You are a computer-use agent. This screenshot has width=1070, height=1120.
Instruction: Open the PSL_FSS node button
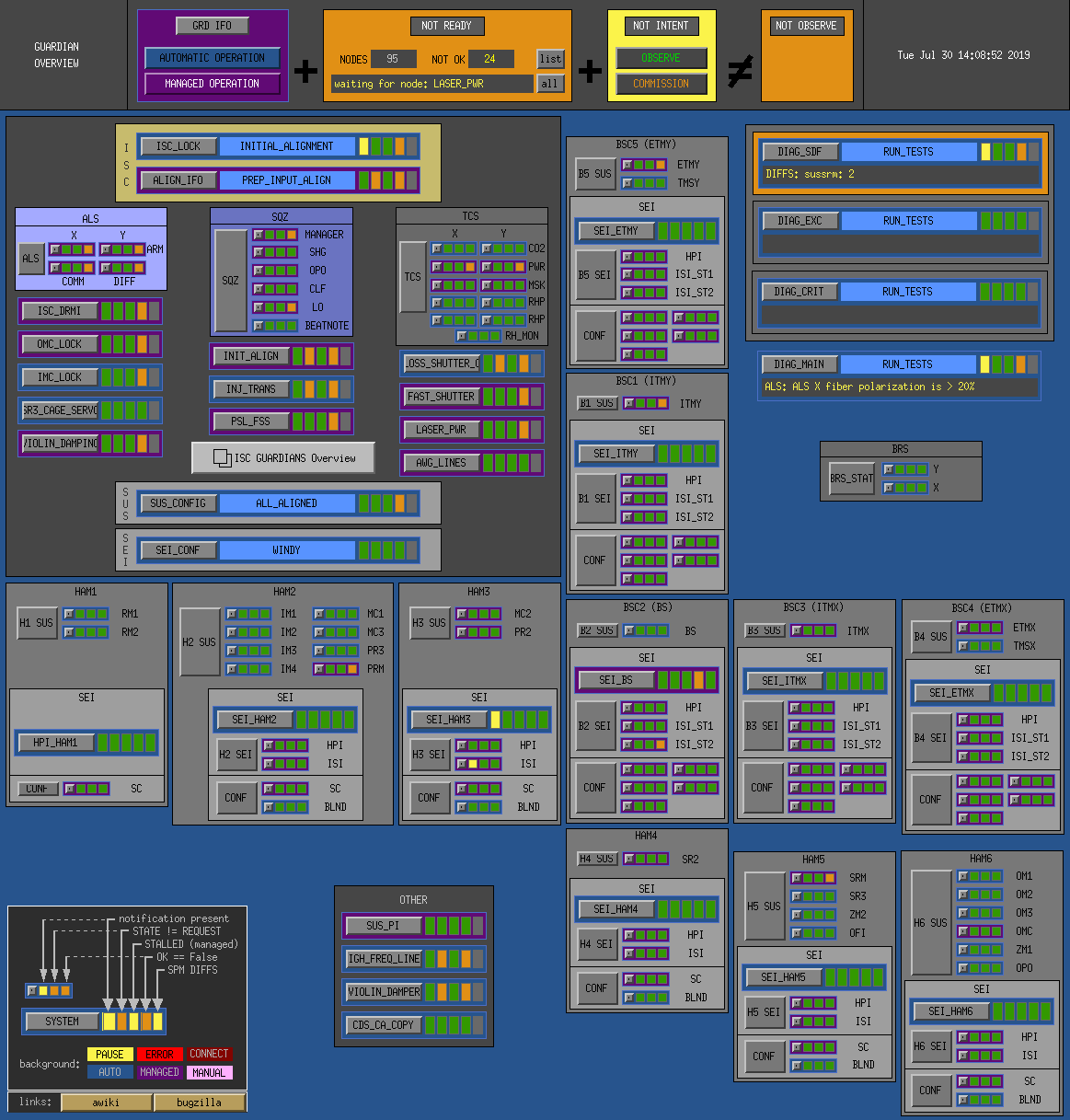tap(250, 421)
